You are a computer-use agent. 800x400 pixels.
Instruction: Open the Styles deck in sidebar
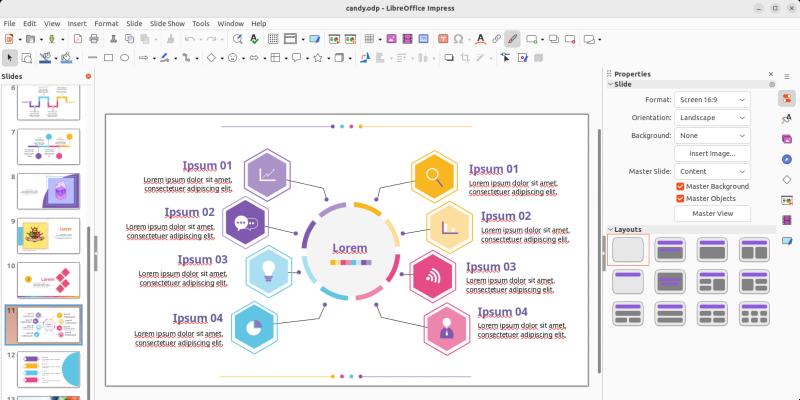pos(787,119)
